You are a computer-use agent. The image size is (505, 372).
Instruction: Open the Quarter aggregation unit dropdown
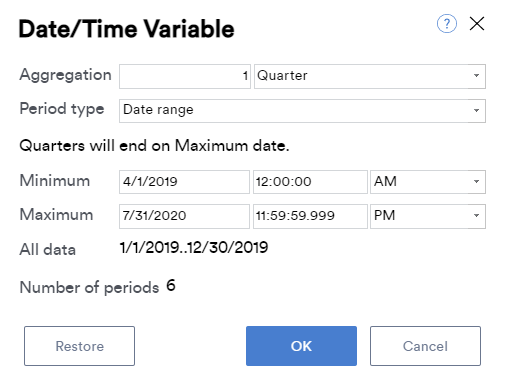pyautogui.click(x=370, y=76)
